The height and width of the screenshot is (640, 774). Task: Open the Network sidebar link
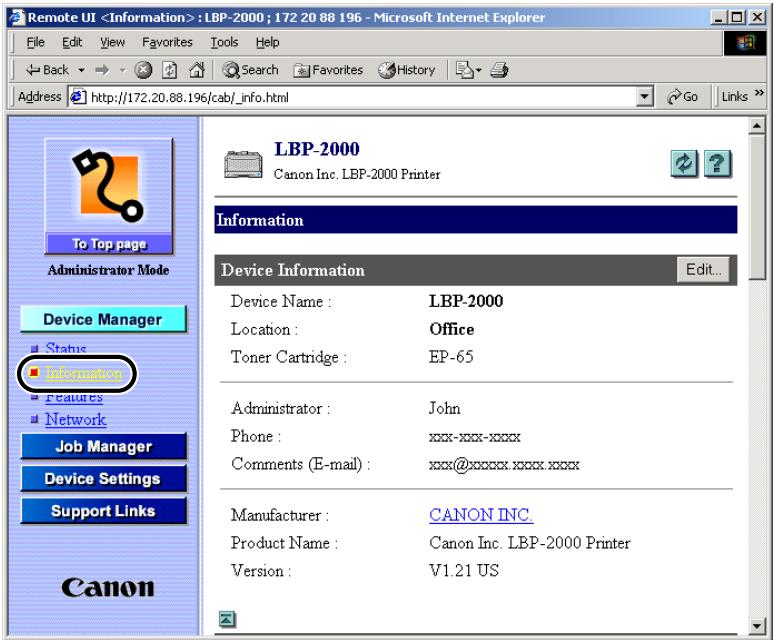76,419
